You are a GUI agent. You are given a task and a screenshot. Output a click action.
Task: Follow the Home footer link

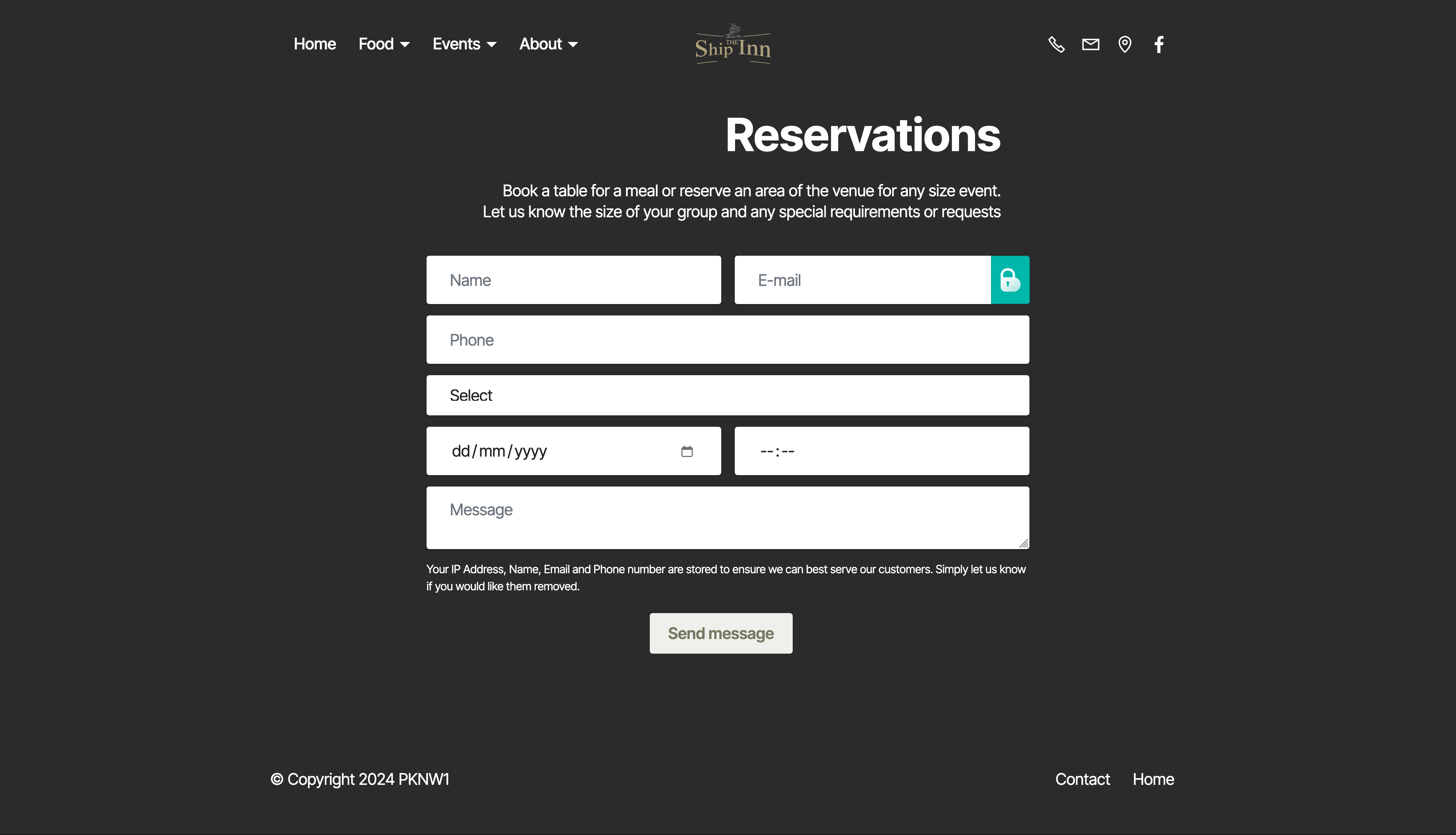1153,780
